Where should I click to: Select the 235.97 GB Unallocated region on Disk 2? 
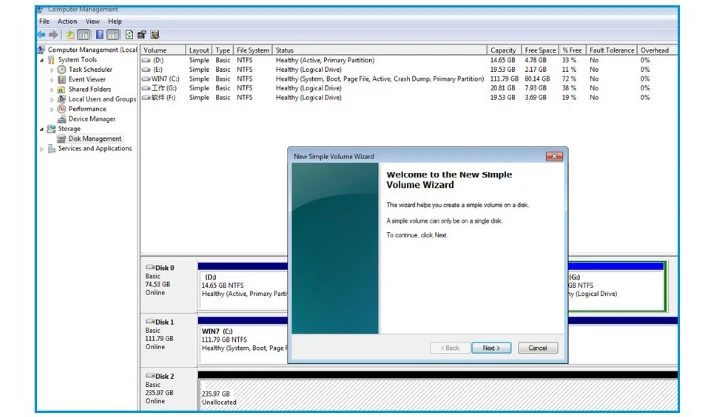point(437,394)
